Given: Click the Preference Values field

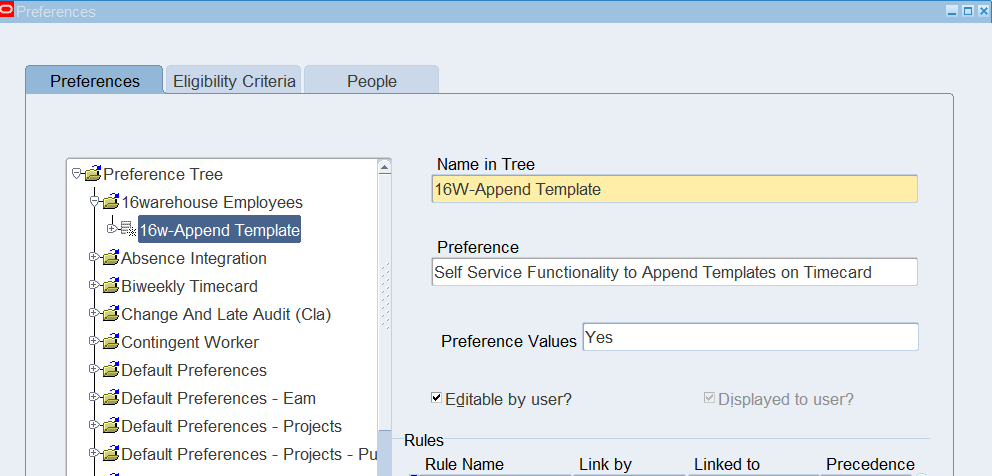Looking at the screenshot, I should pos(750,338).
